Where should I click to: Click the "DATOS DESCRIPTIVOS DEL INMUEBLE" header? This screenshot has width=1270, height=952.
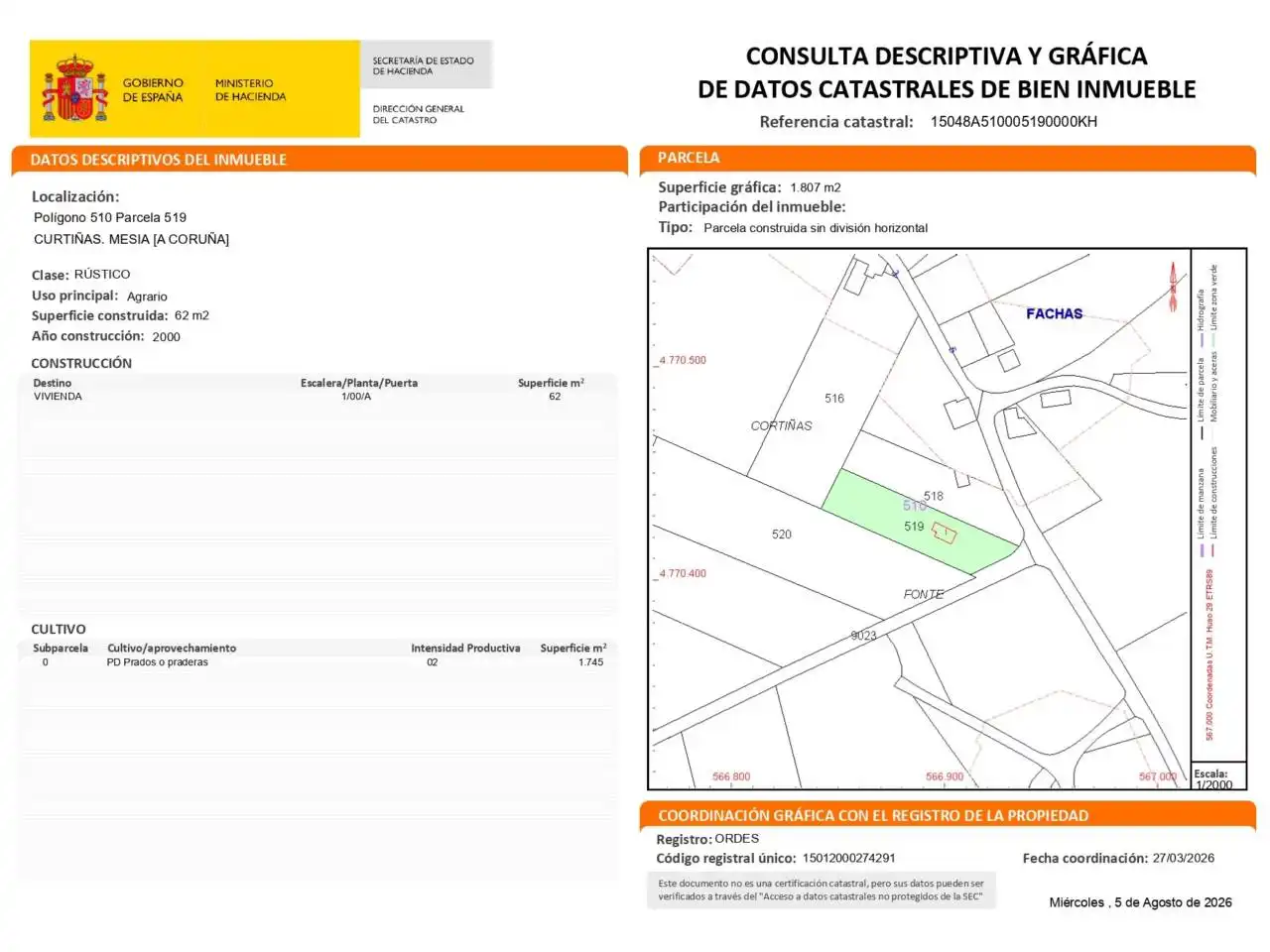[x=158, y=160]
